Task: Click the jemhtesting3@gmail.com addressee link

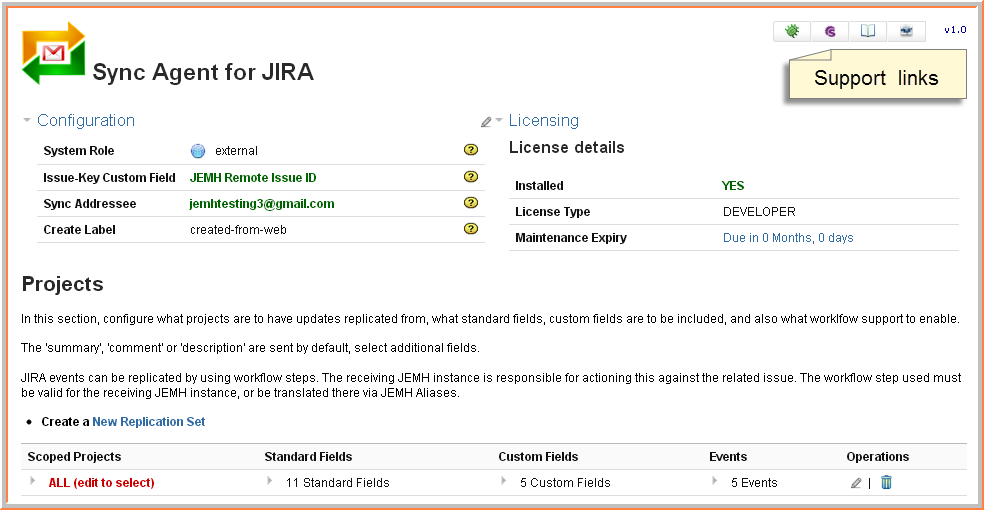Action: 262,204
